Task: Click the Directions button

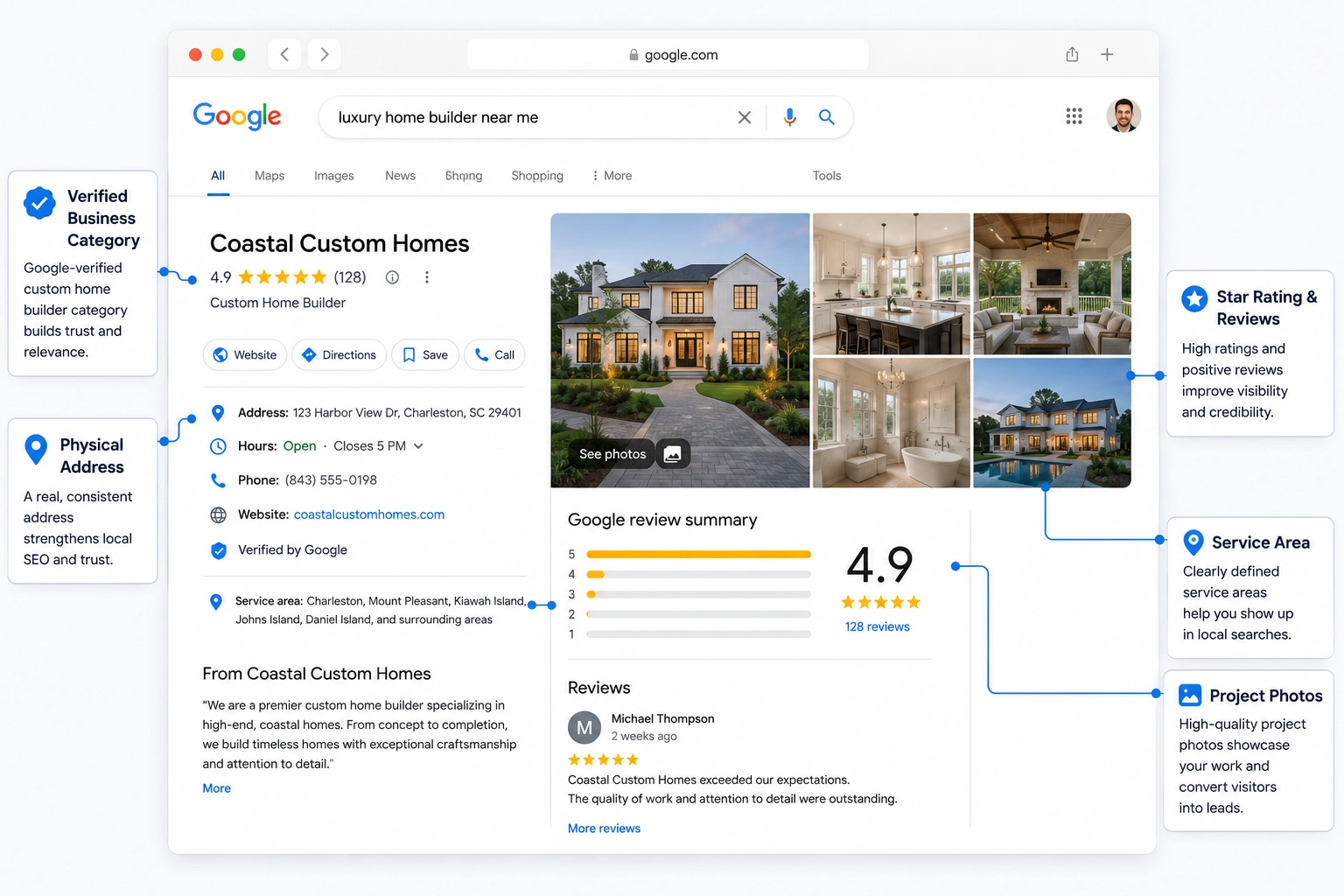Action: click(x=339, y=355)
